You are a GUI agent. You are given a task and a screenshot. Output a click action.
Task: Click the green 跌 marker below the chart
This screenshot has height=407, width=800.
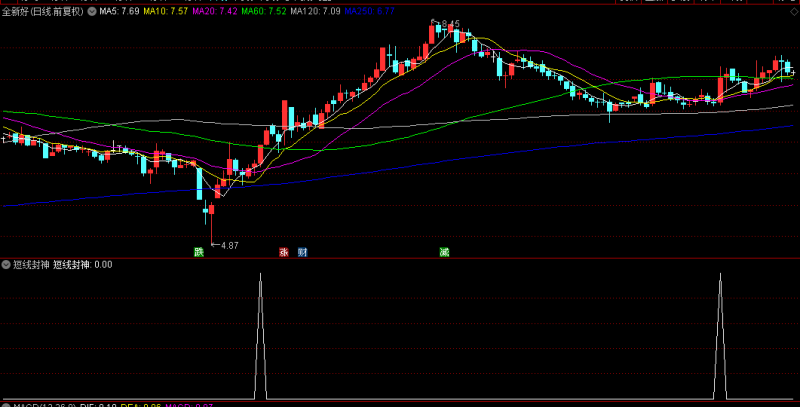[x=199, y=252]
